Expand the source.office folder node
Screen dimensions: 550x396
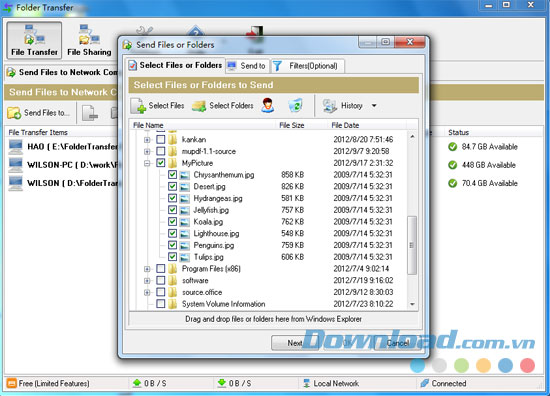click(x=147, y=292)
